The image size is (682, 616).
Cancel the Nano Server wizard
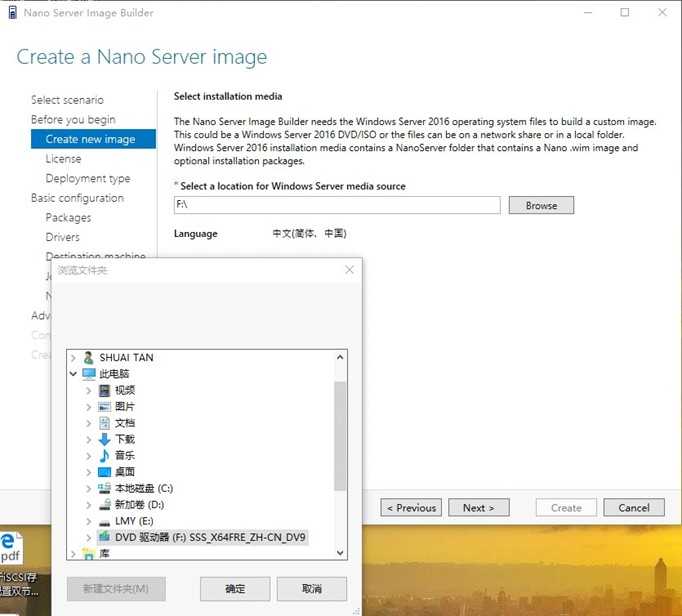pos(634,508)
